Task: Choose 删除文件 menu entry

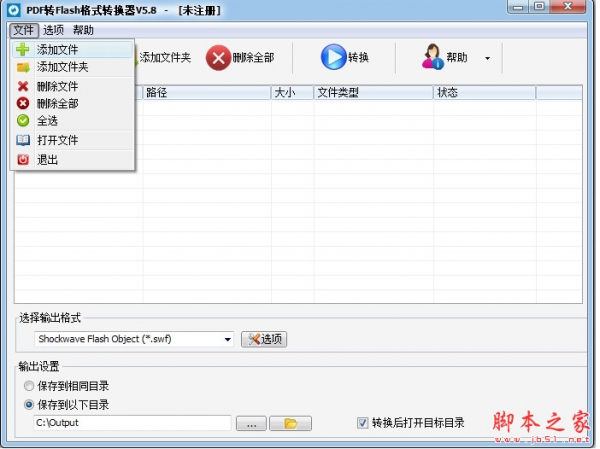Action: point(73,86)
